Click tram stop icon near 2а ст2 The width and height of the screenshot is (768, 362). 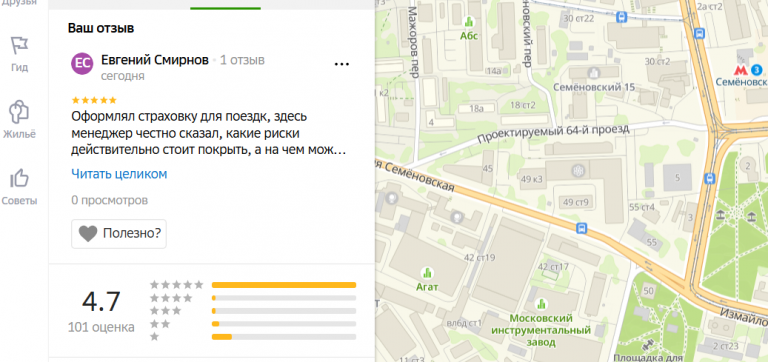click(698, 33)
